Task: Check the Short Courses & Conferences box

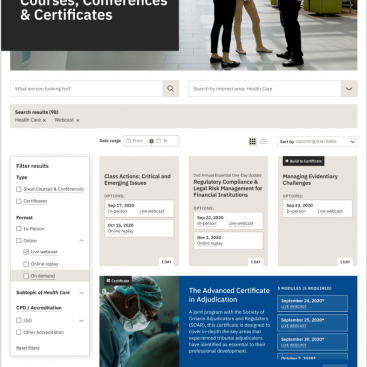Action: (19, 189)
